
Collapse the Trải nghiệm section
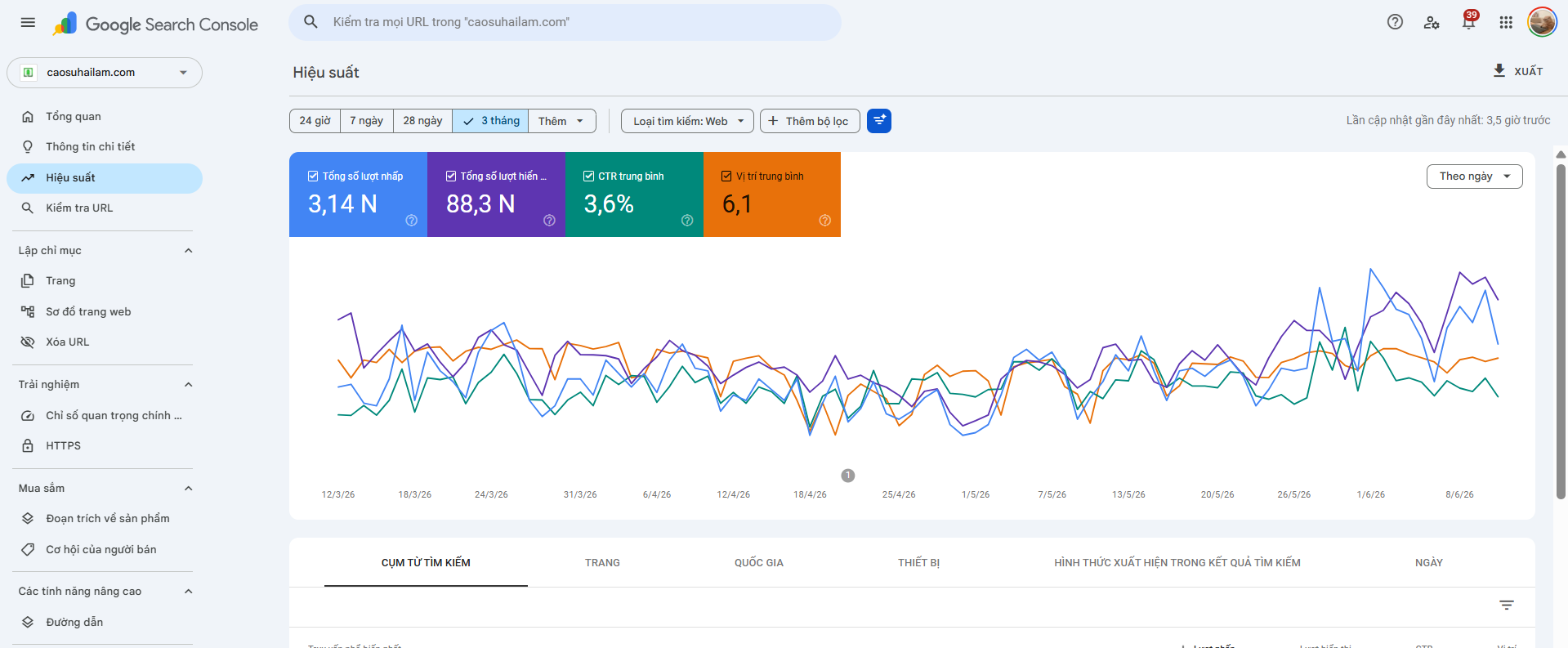click(x=188, y=385)
